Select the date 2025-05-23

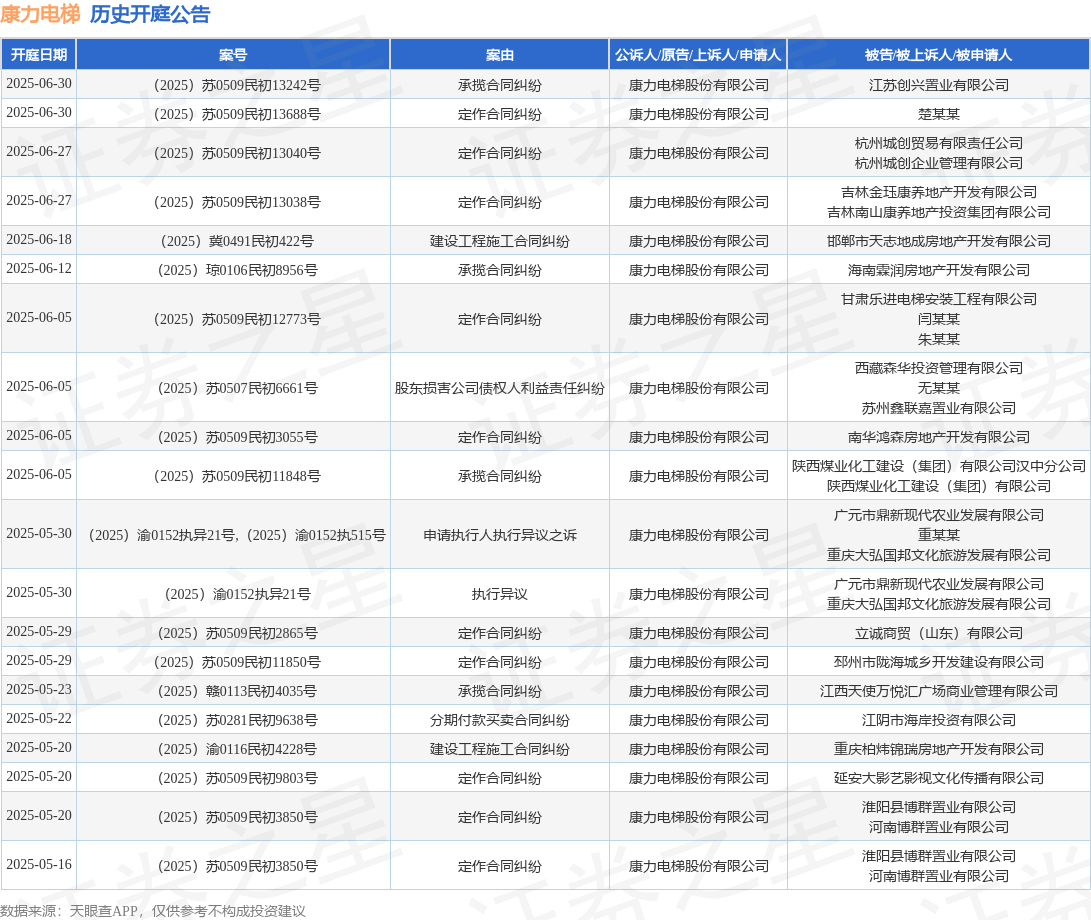click(x=39, y=690)
